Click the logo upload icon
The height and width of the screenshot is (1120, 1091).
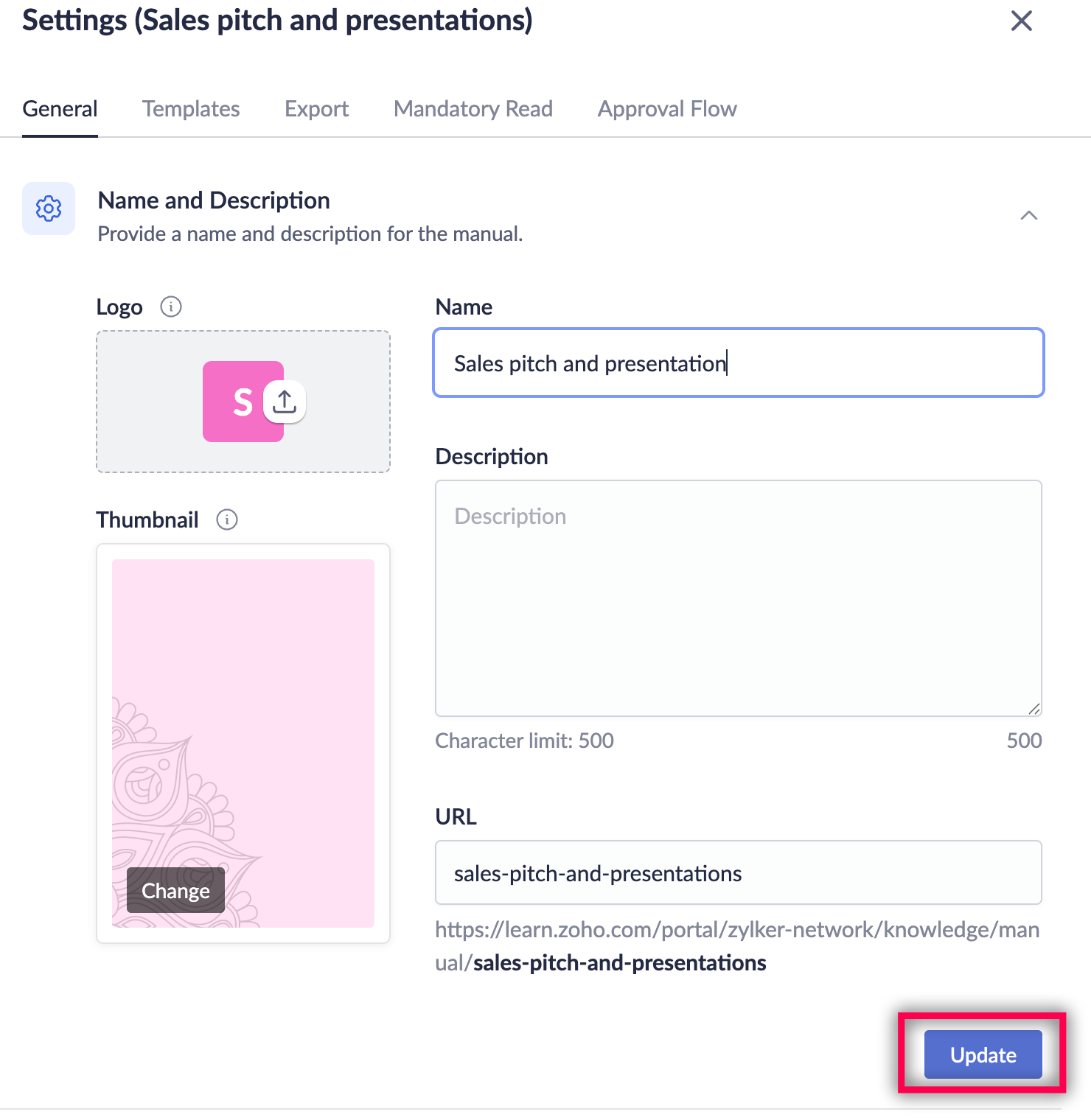(285, 402)
